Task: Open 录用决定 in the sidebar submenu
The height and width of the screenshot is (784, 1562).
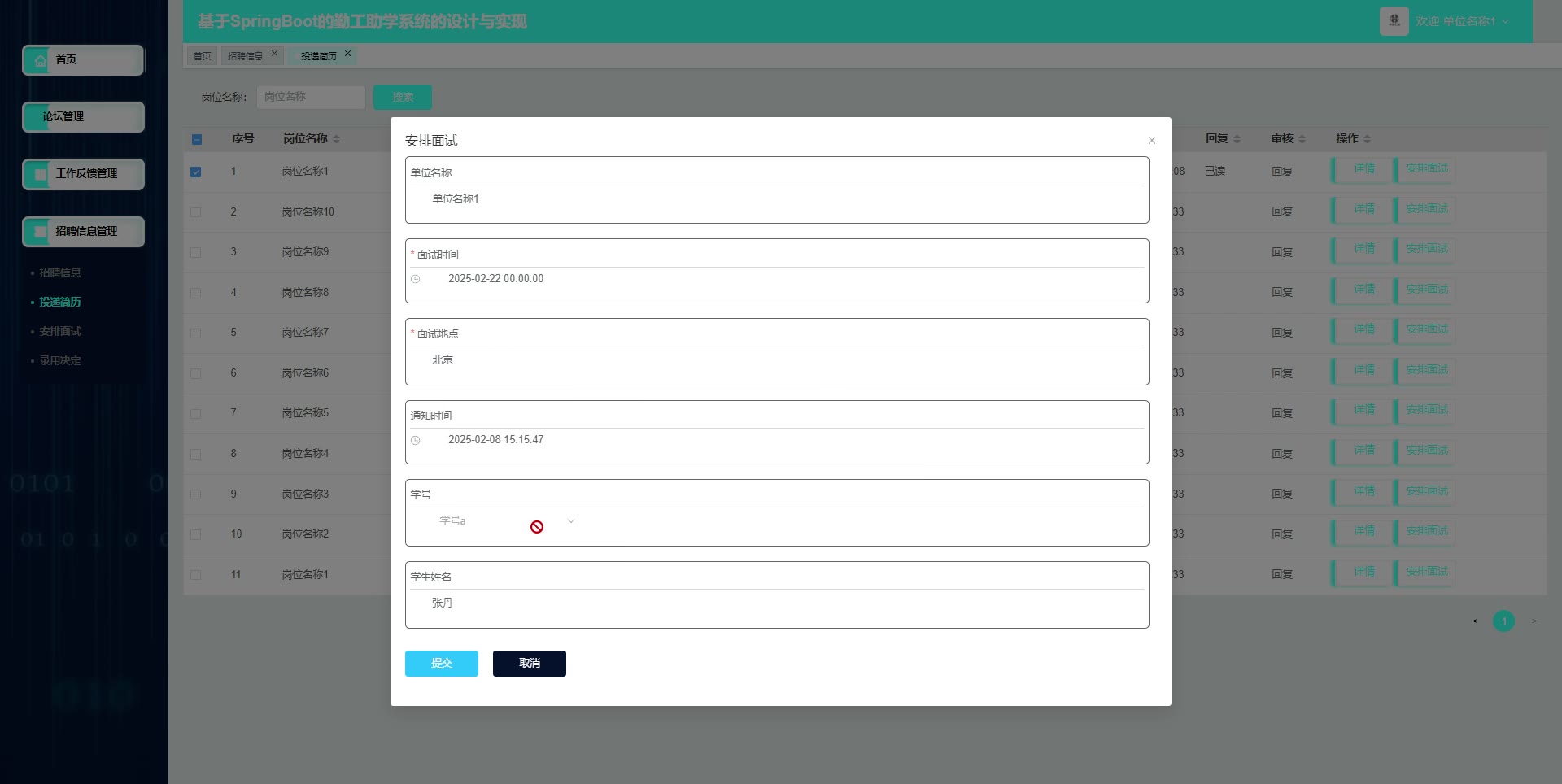Action: [60, 361]
